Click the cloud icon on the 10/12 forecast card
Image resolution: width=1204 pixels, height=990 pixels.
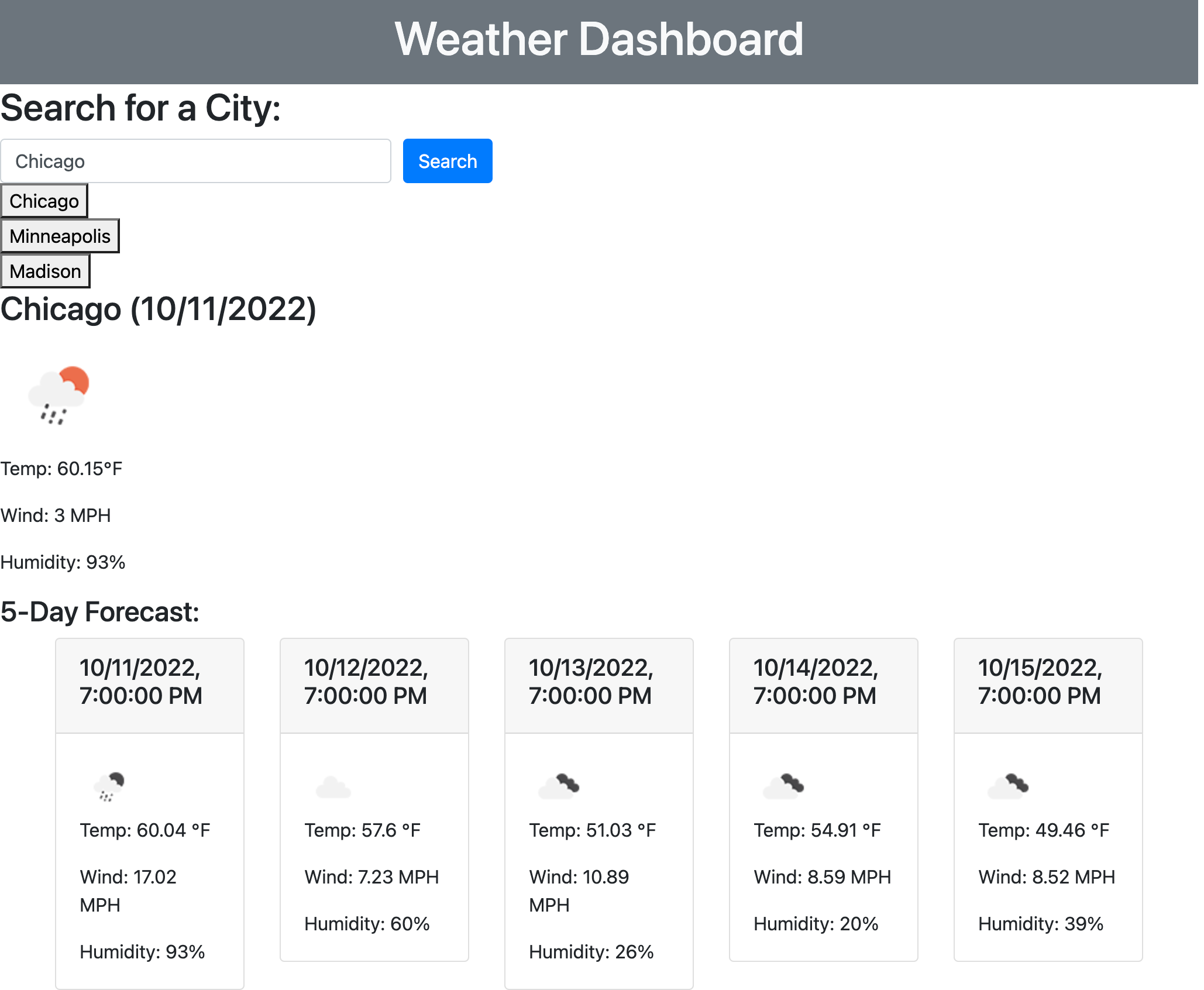pyautogui.click(x=333, y=787)
